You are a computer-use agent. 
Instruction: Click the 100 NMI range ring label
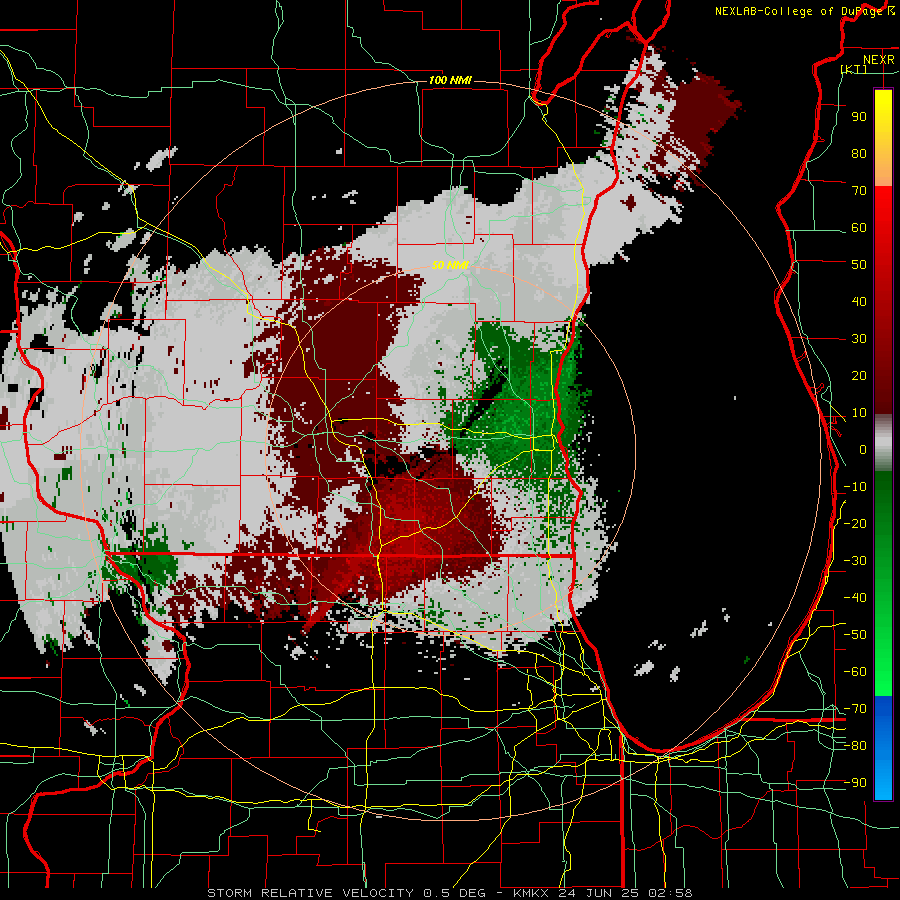[449, 80]
